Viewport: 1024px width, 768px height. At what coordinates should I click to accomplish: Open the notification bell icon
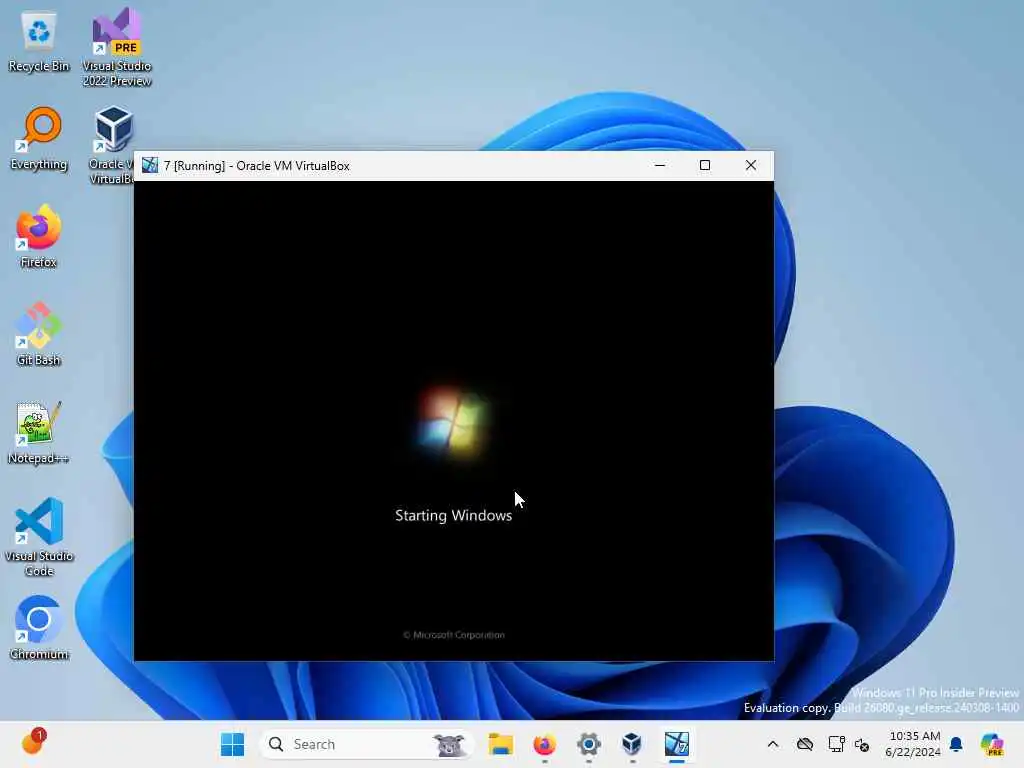click(x=956, y=744)
